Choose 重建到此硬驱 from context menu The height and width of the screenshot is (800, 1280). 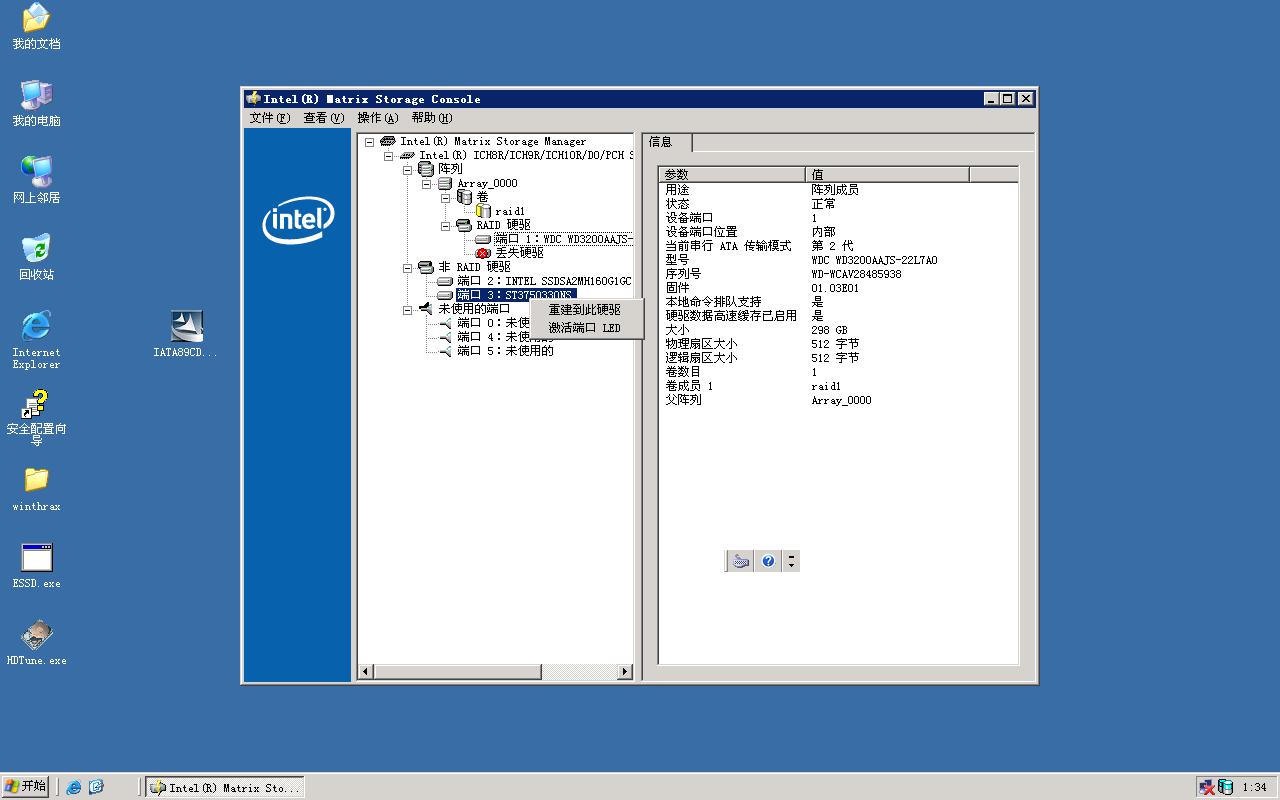(x=584, y=310)
